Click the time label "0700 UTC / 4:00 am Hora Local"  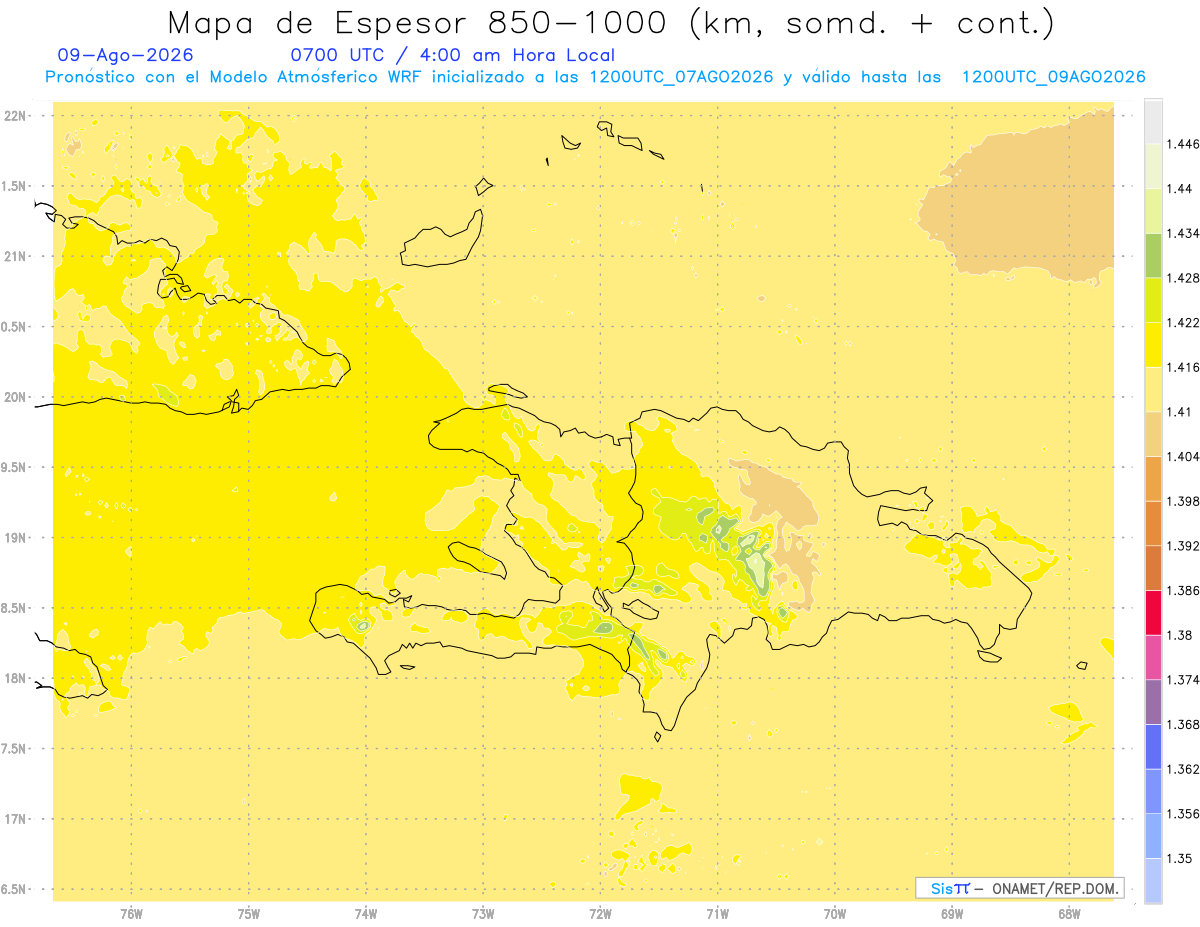(x=452, y=55)
